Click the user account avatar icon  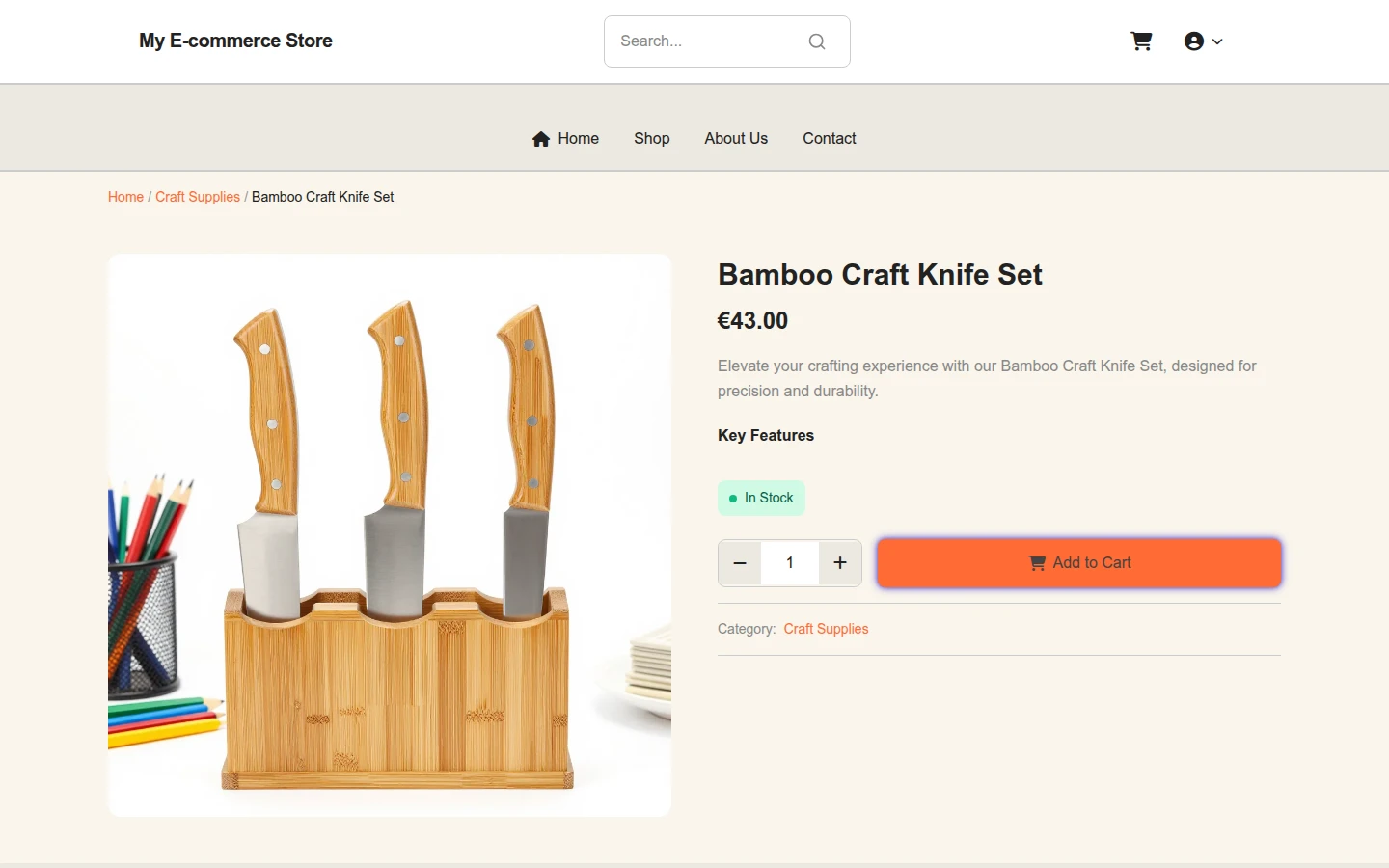tap(1194, 41)
